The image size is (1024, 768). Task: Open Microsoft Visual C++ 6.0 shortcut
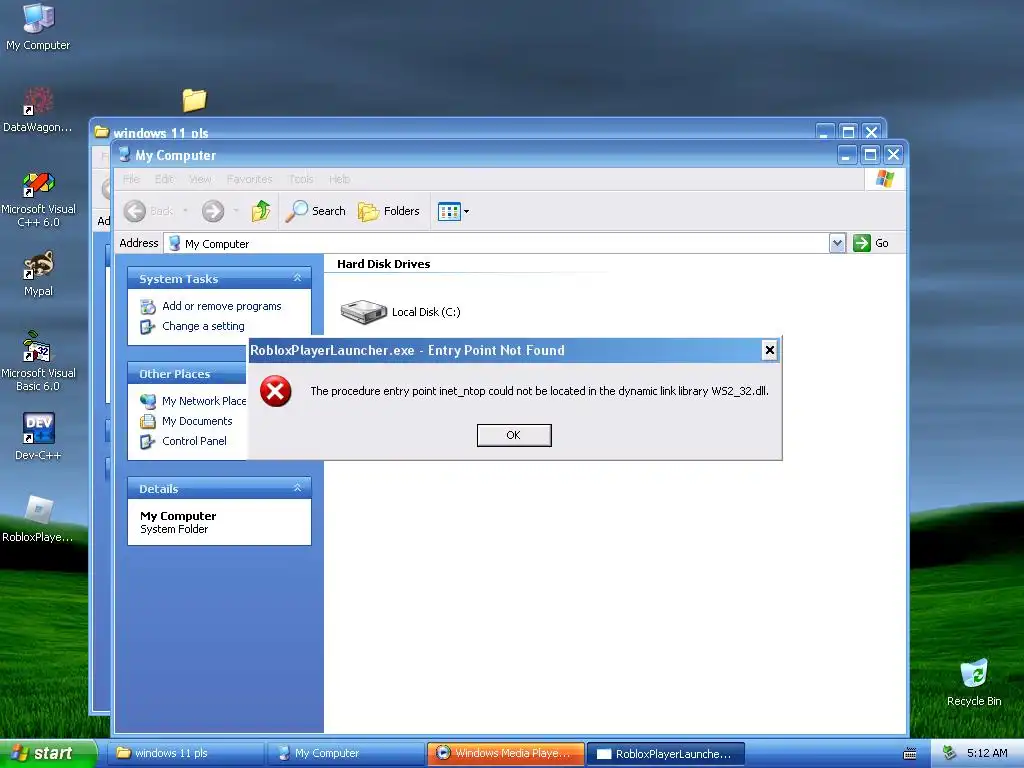point(38,200)
